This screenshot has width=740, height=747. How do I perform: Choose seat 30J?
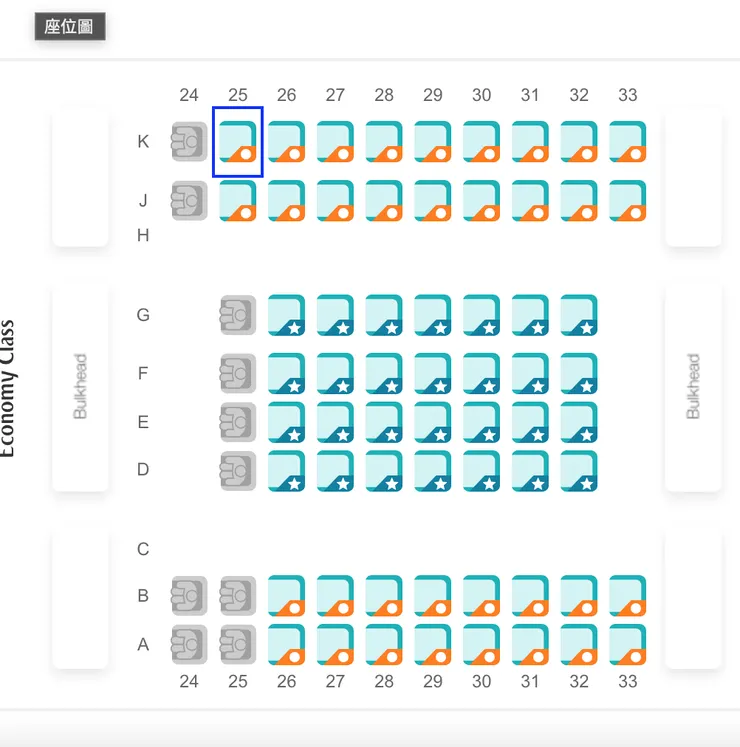coord(482,201)
